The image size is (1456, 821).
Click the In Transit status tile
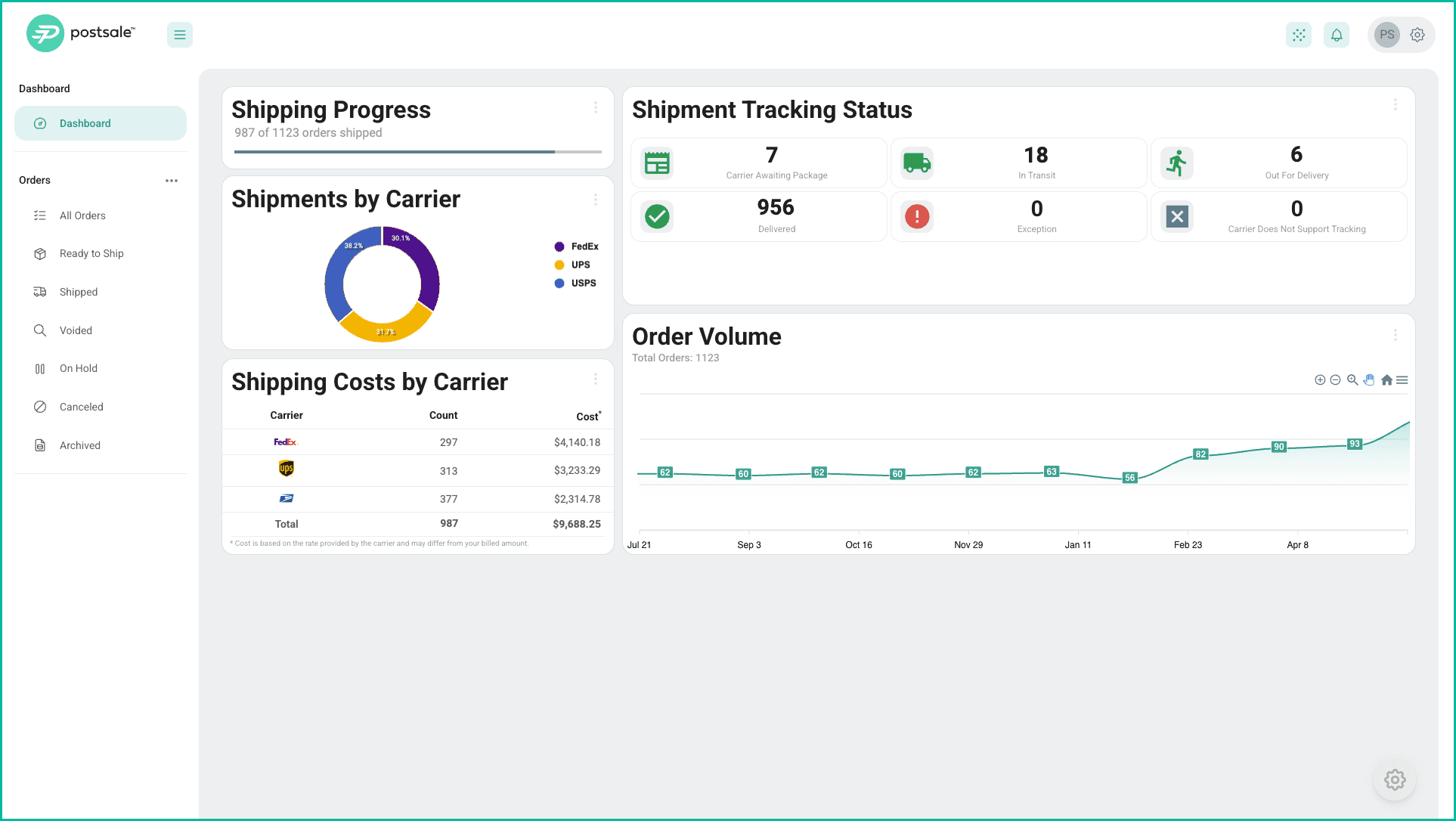click(x=1018, y=163)
